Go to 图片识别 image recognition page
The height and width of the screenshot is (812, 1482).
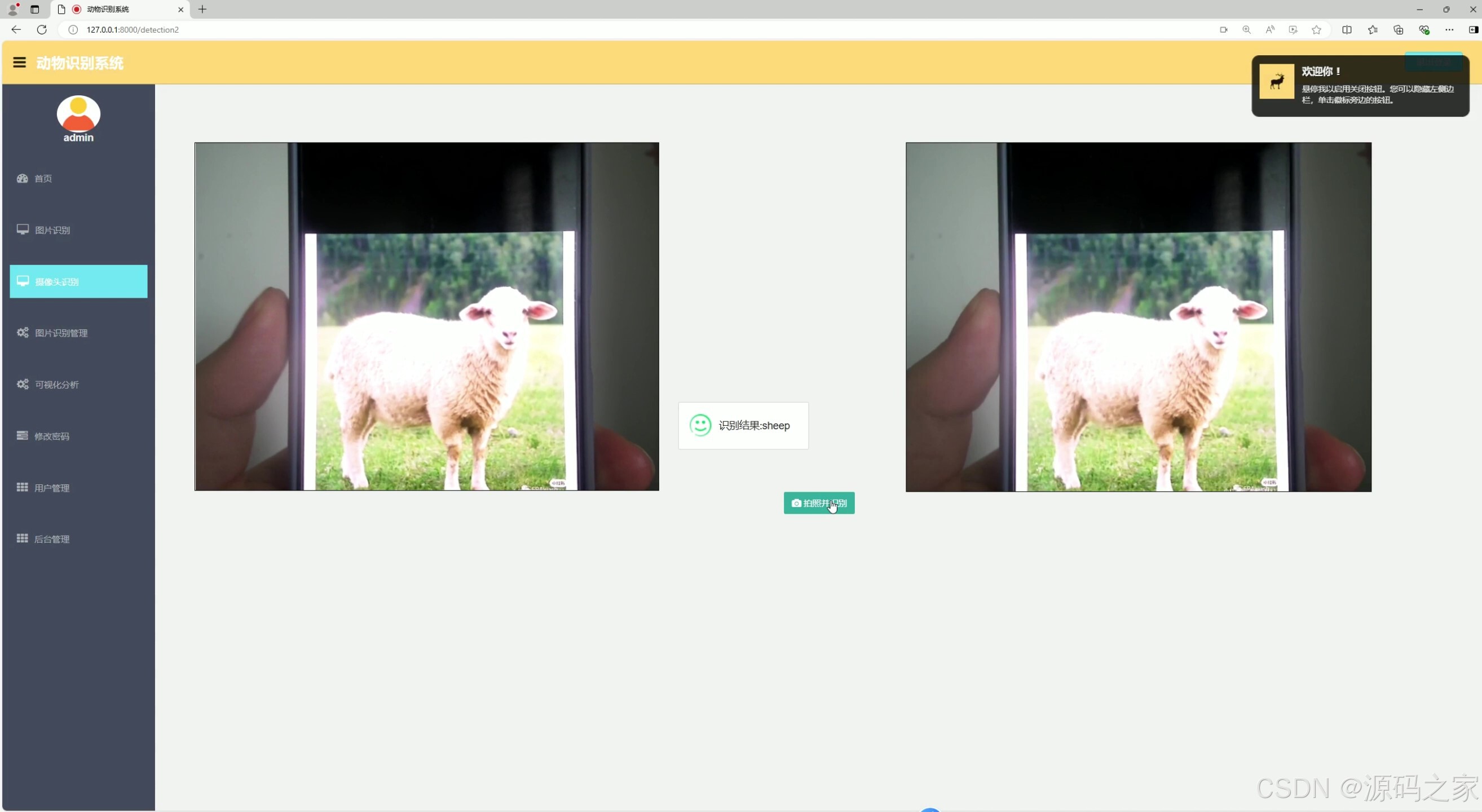click(x=52, y=230)
